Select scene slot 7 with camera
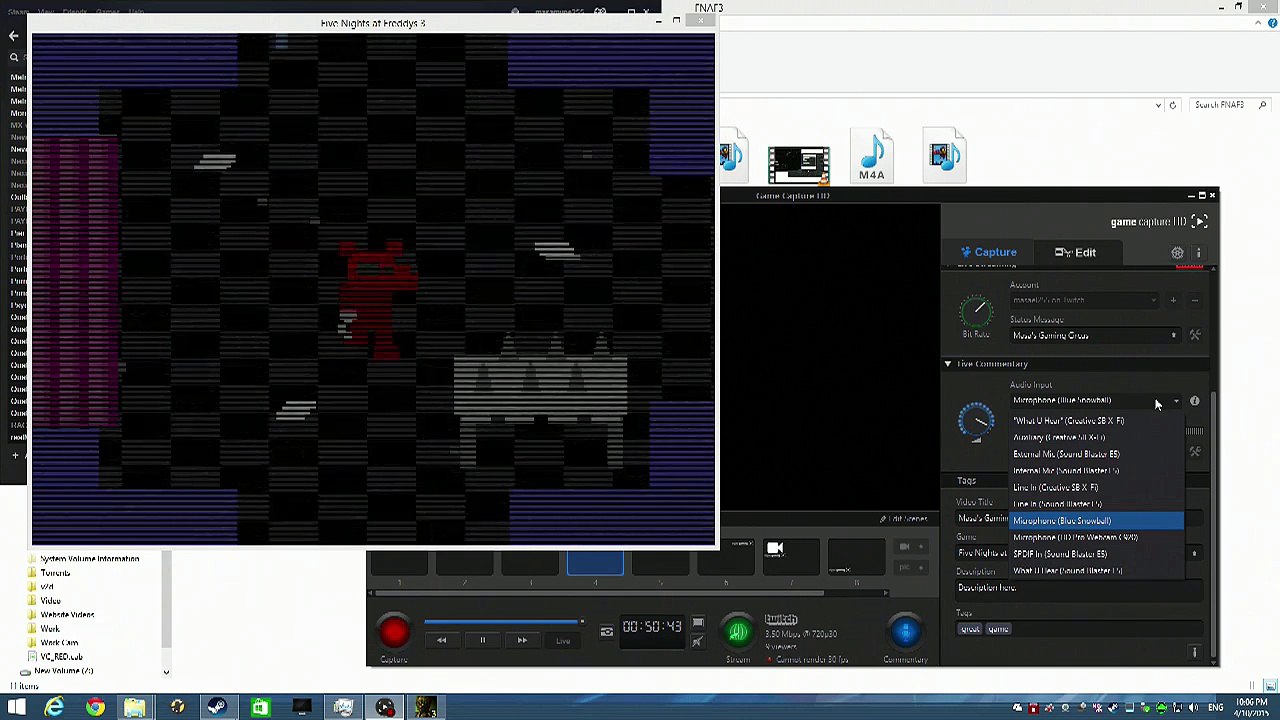Screen dimensions: 1280x720 [x=790, y=556]
